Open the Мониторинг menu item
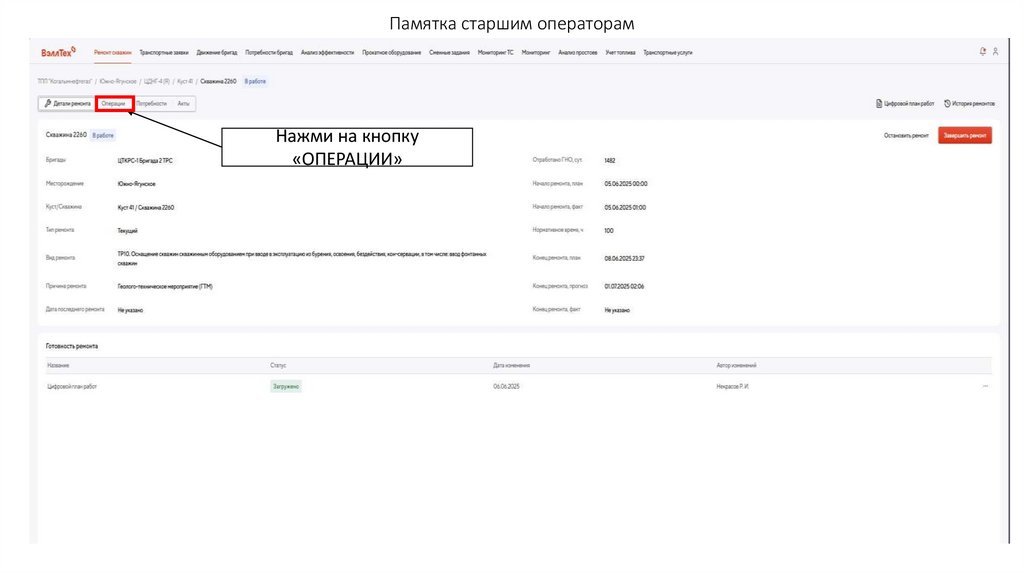This screenshot has width=1024, height=574. click(536, 52)
